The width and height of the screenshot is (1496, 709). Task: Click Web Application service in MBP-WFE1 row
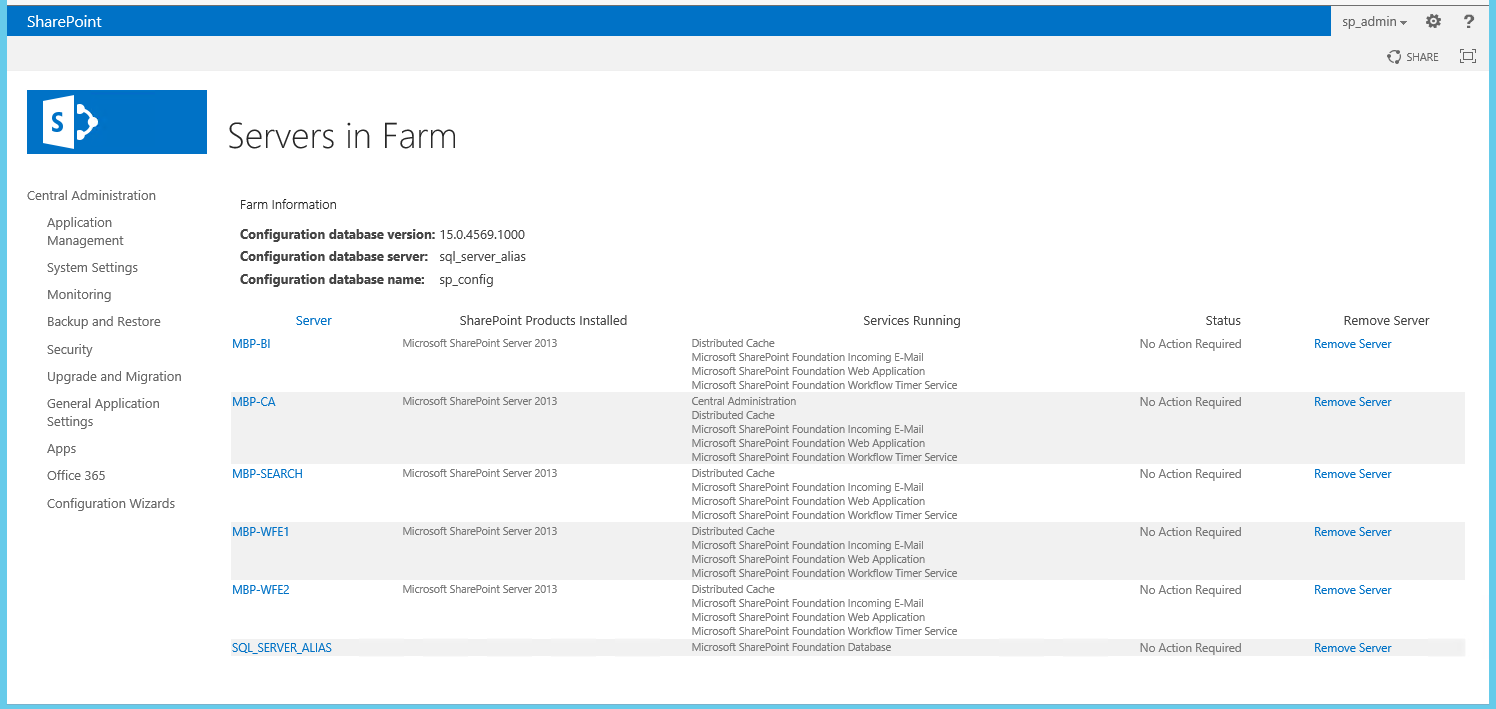click(808, 559)
